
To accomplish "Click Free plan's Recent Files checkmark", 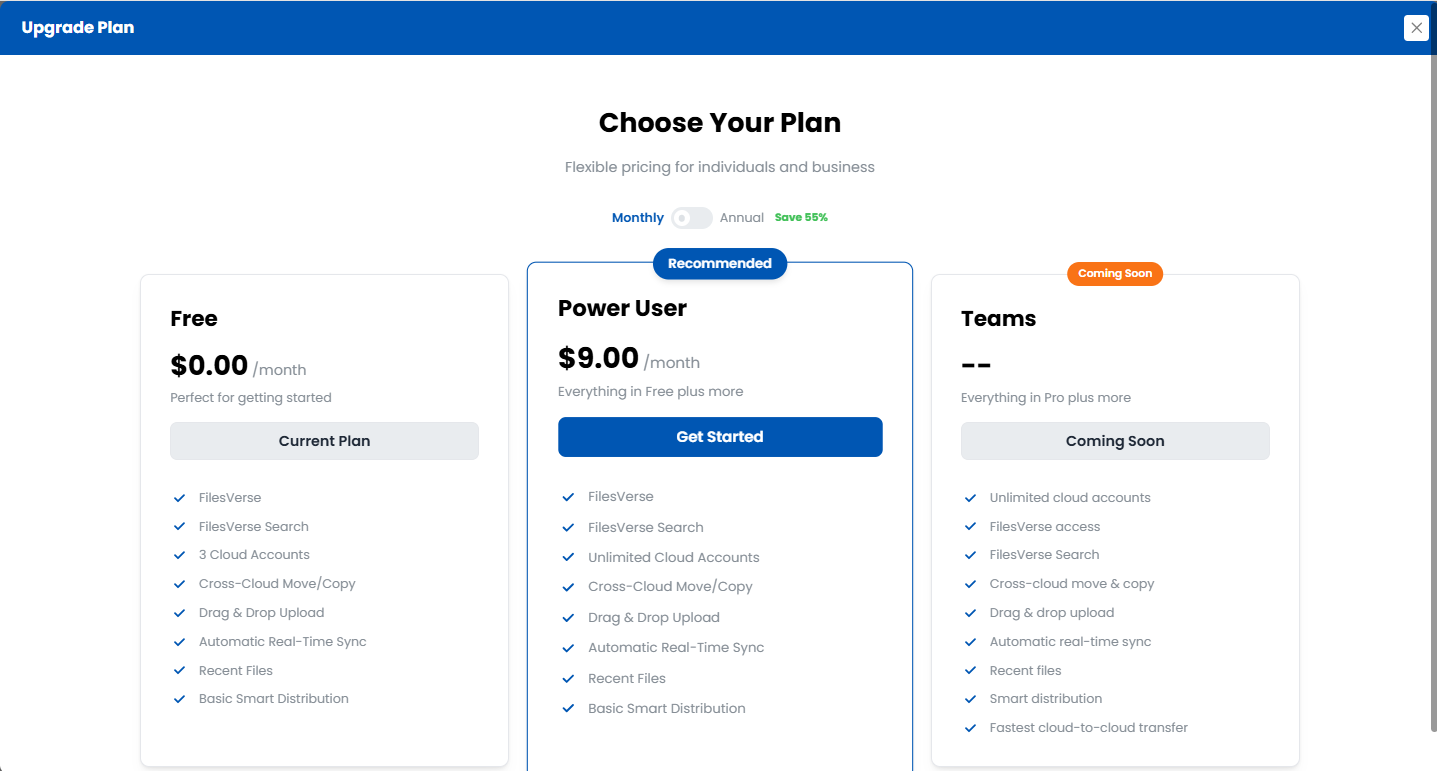I will [180, 671].
